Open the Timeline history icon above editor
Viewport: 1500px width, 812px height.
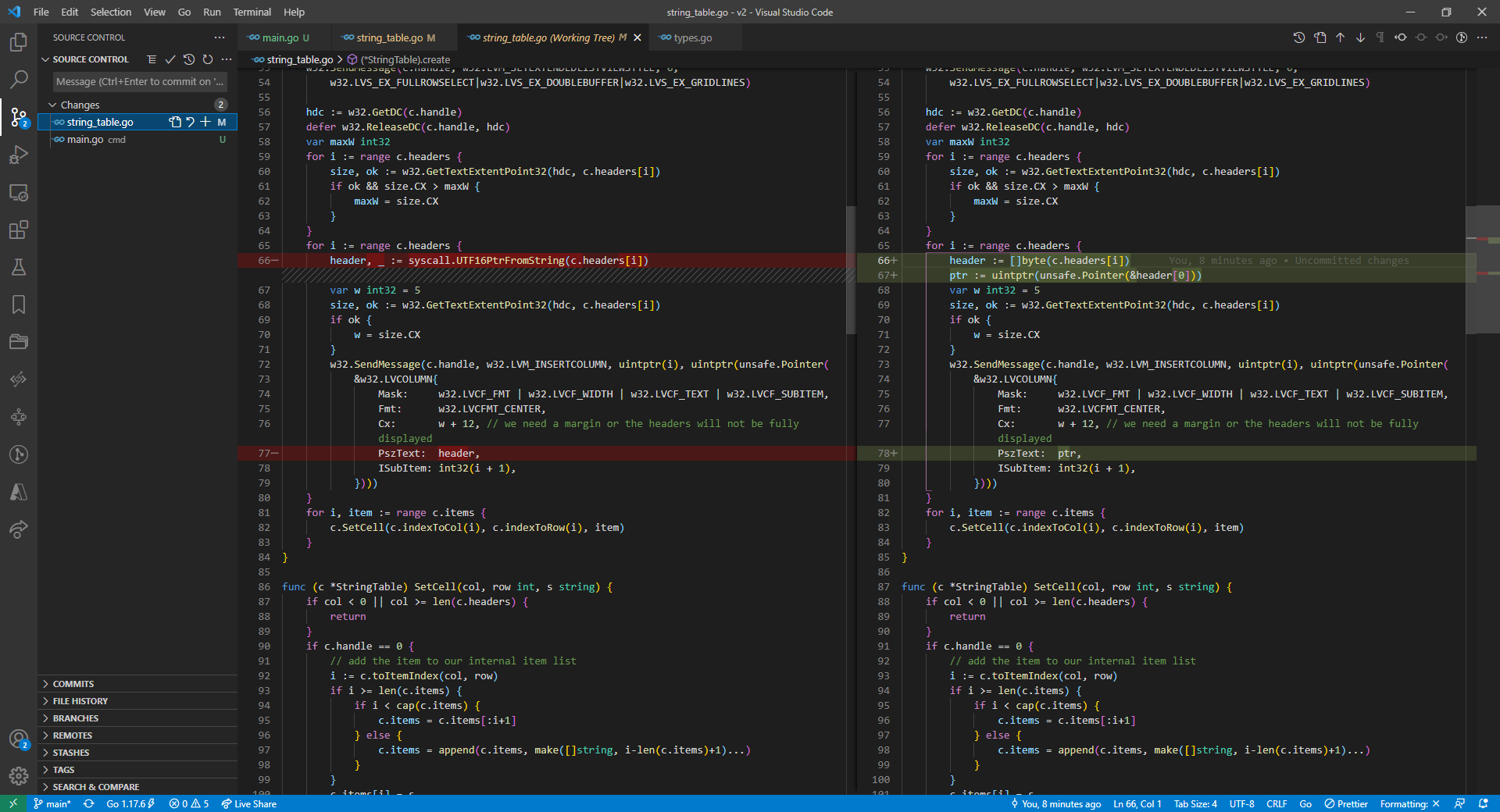pos(1299,37)
